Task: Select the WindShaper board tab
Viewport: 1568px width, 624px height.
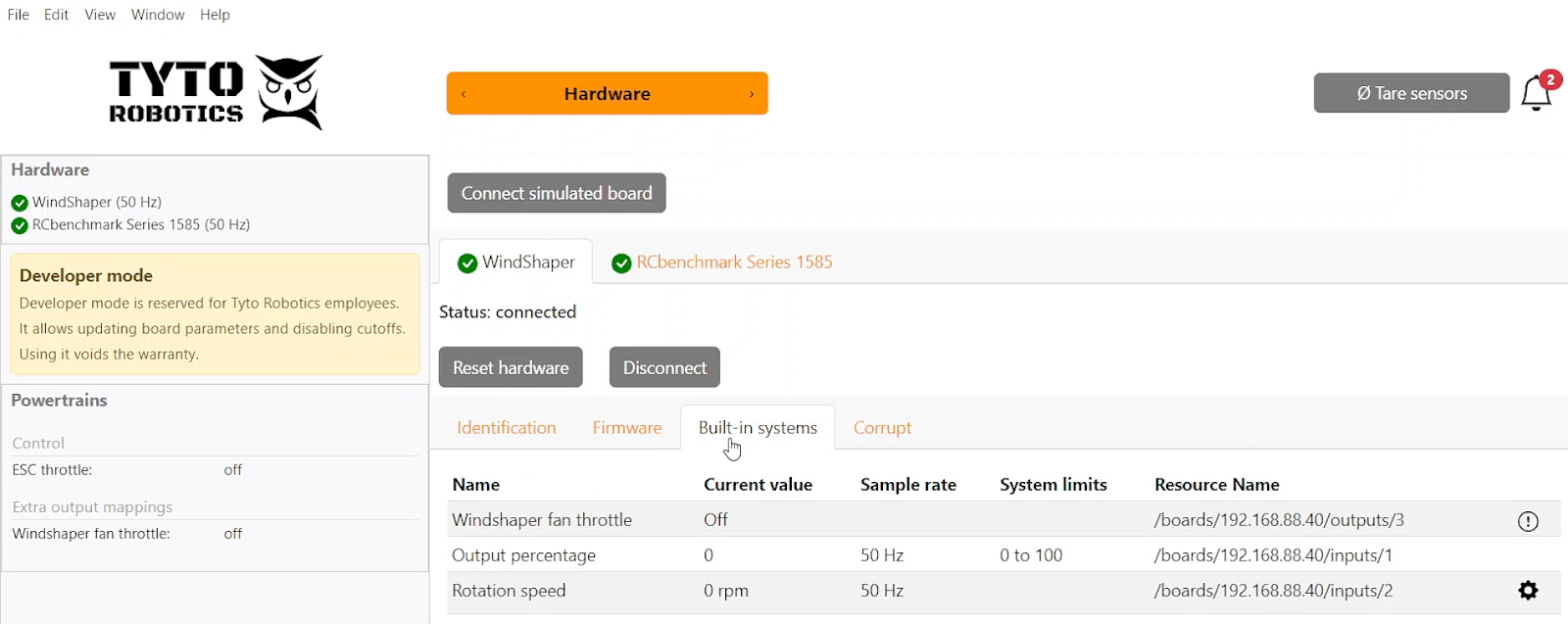Action: 516,263
